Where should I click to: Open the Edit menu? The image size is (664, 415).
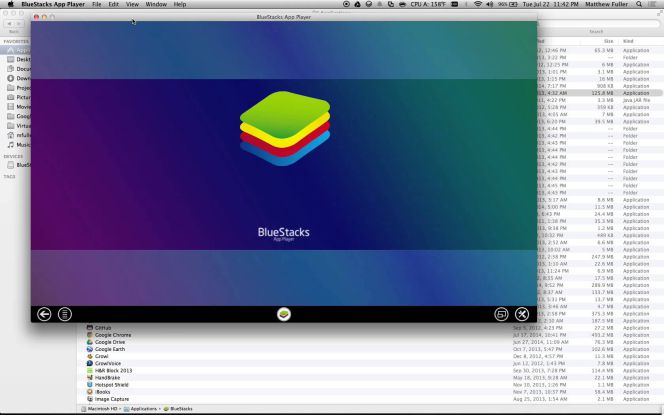113,4
